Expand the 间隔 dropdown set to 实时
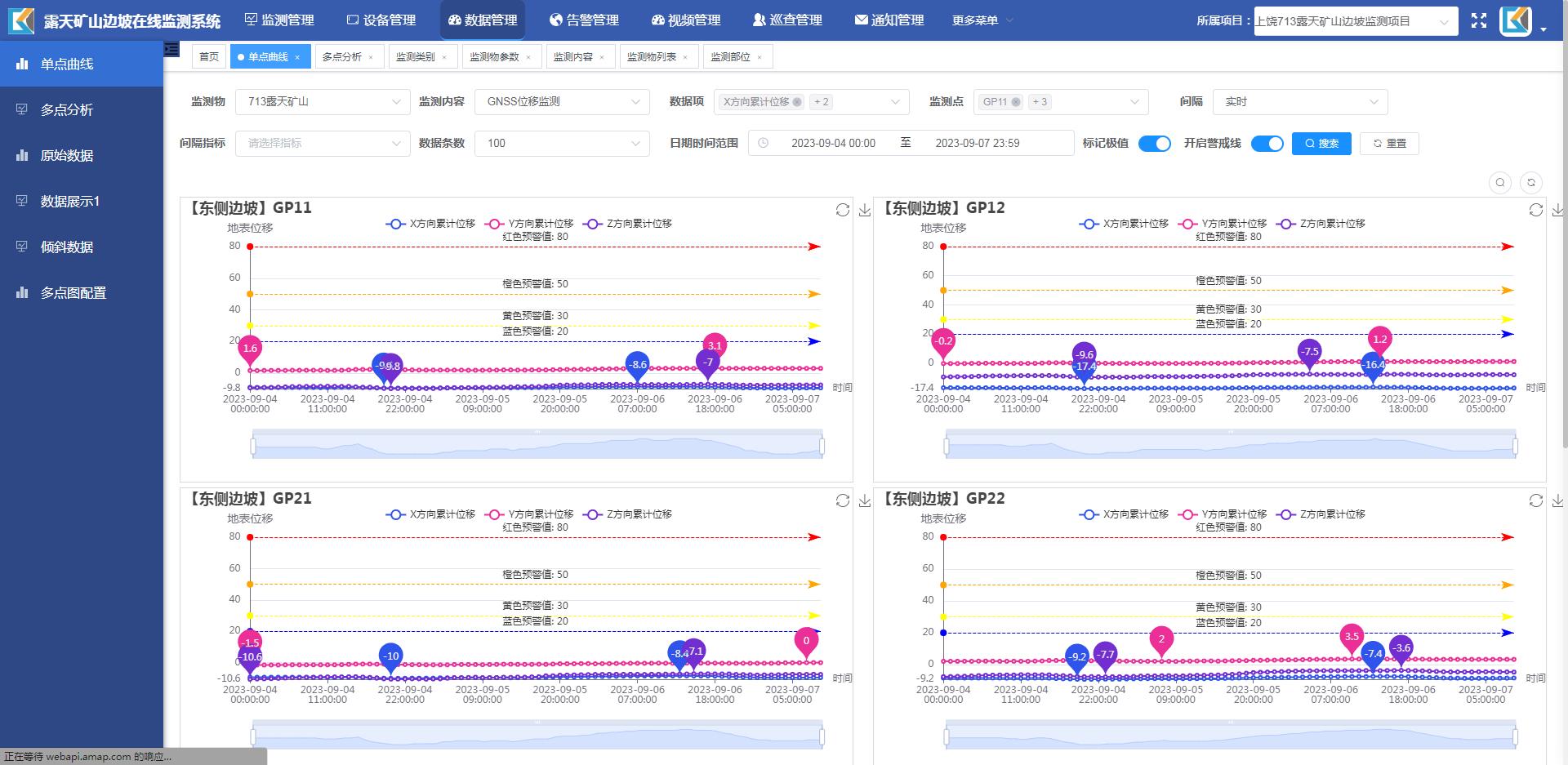The image size is (1568, 765). tap(1299, 102)
